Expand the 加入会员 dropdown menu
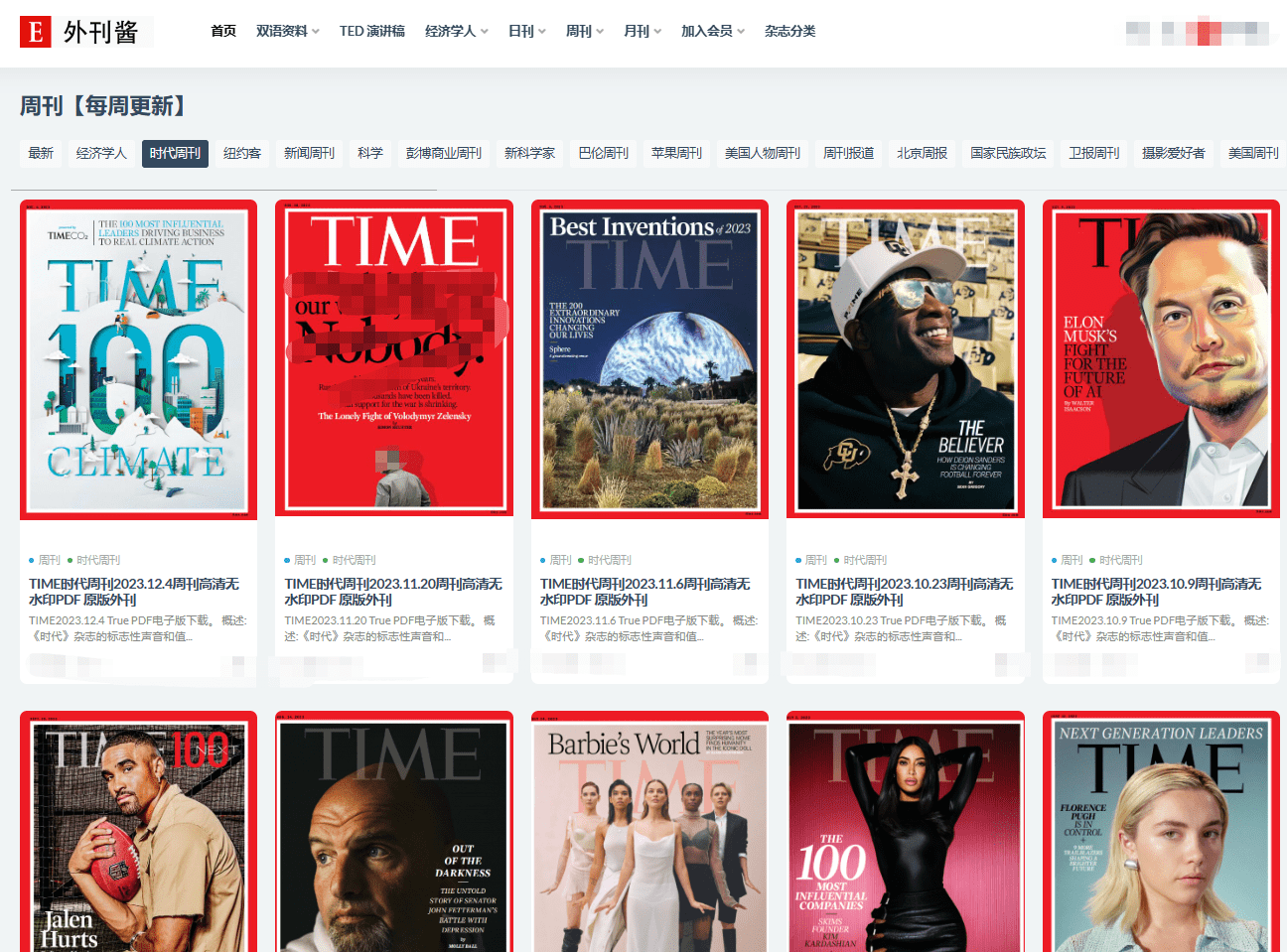The image size is (1287, 952). click(713, 31)
